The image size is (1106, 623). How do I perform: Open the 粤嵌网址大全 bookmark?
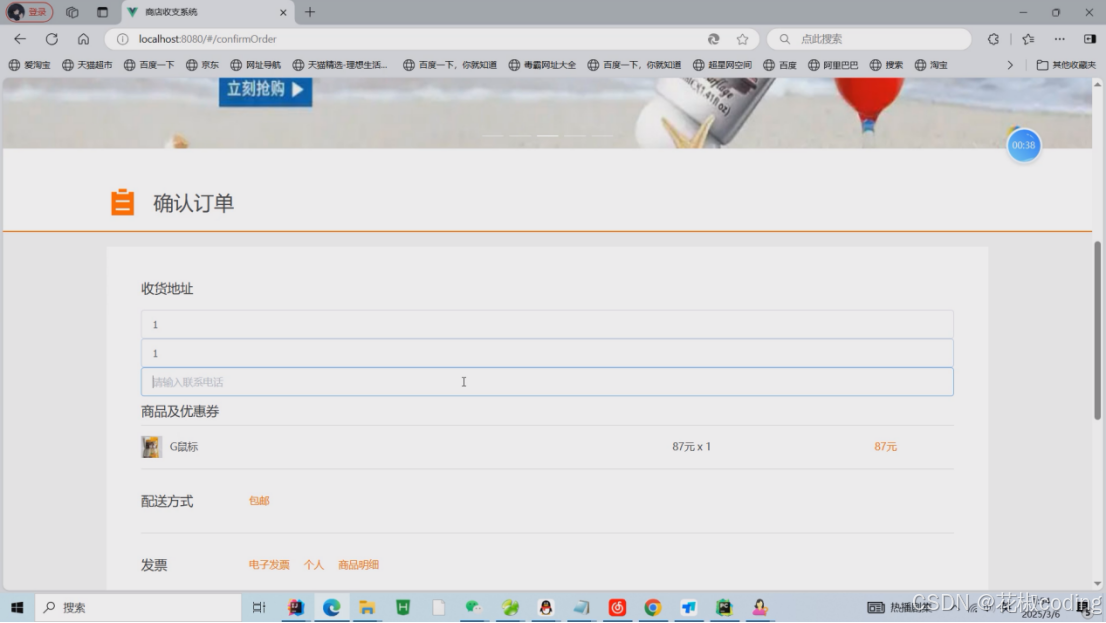coord(542,65)
